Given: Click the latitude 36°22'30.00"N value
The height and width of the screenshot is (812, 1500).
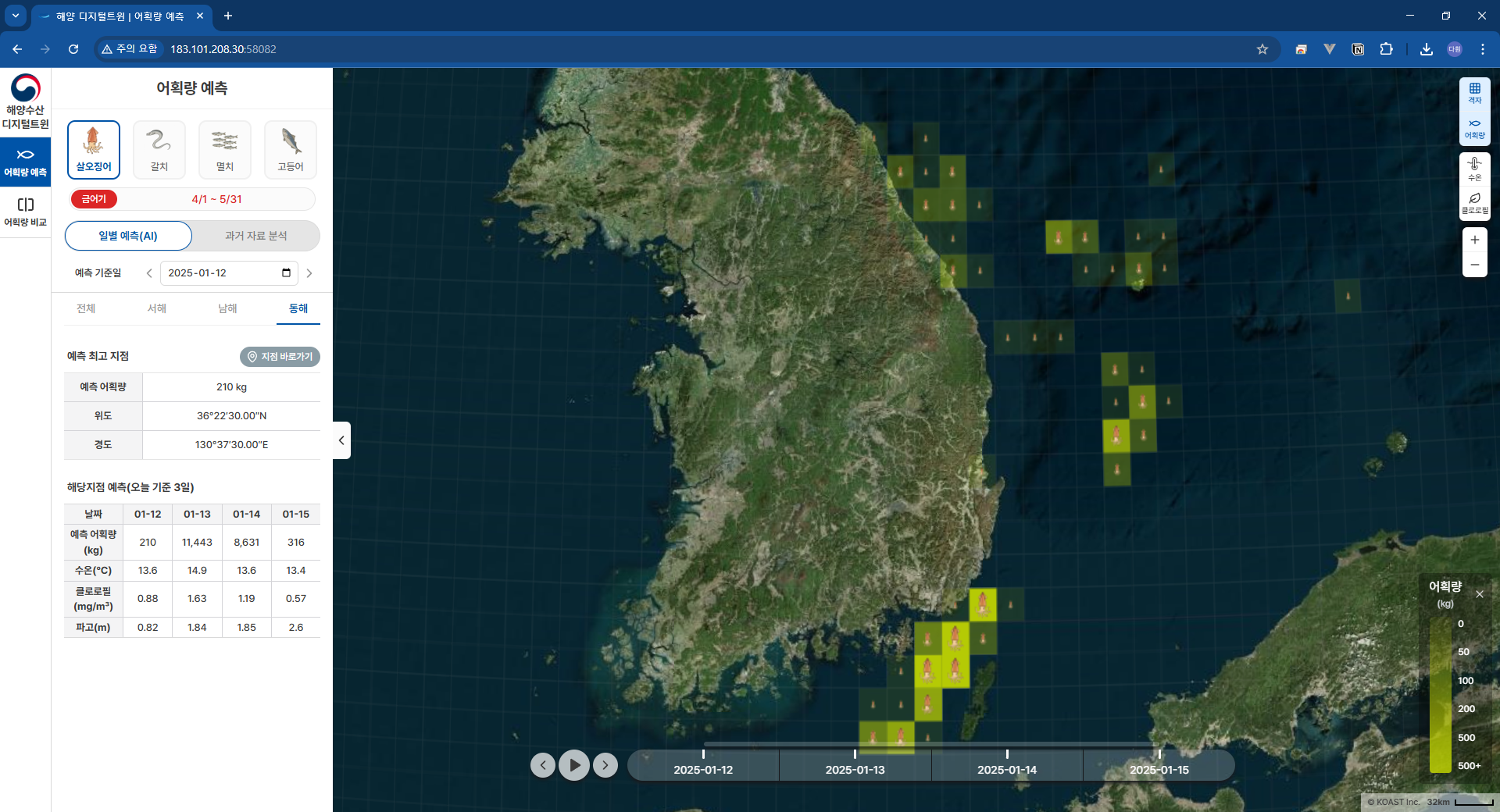Looking at the screenshot, I should coord(231,416).
